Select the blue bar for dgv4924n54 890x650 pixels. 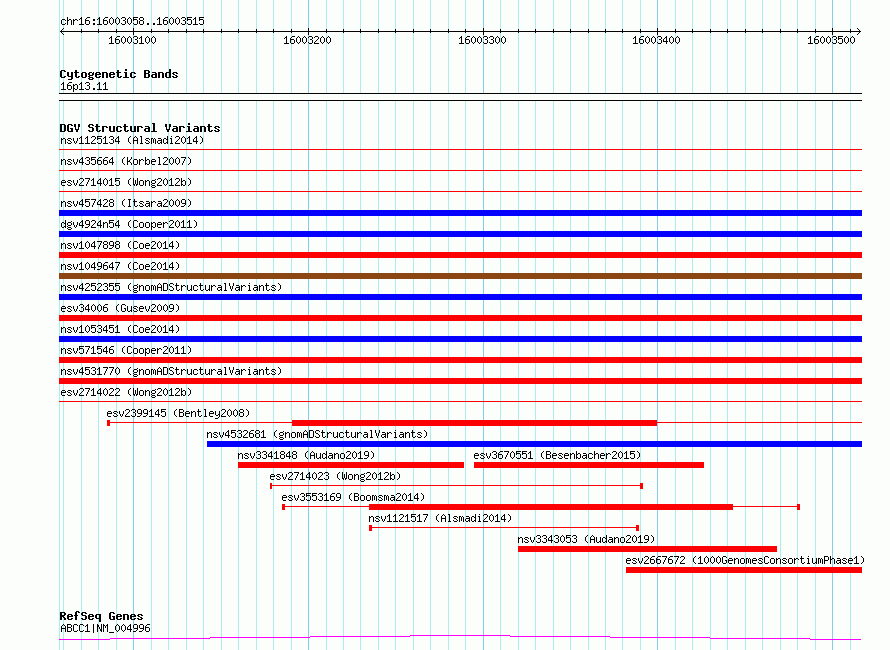click(460, 234)
